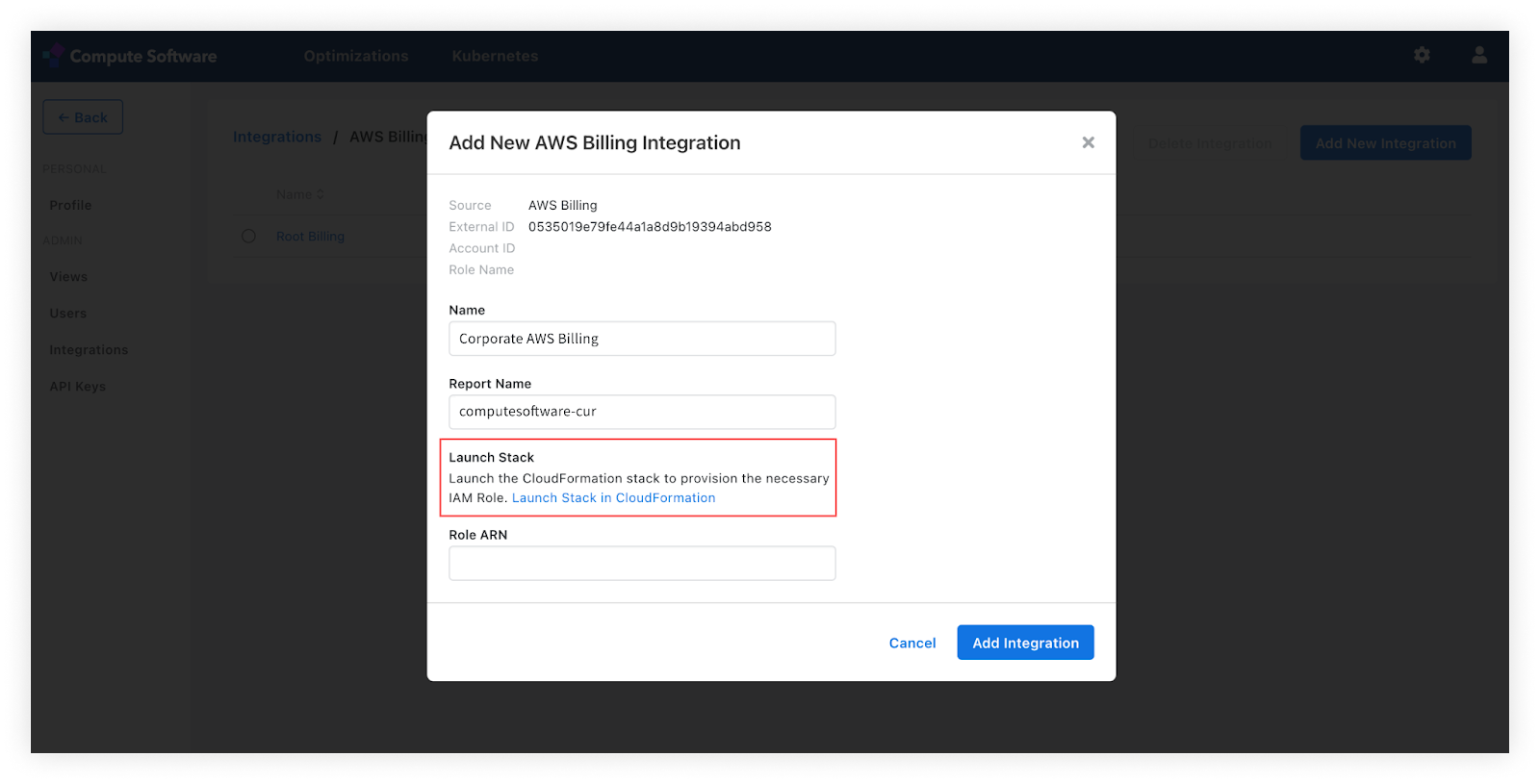Go back using the Back button
The width and height of the screenshot is (1540, 784).
83,117
